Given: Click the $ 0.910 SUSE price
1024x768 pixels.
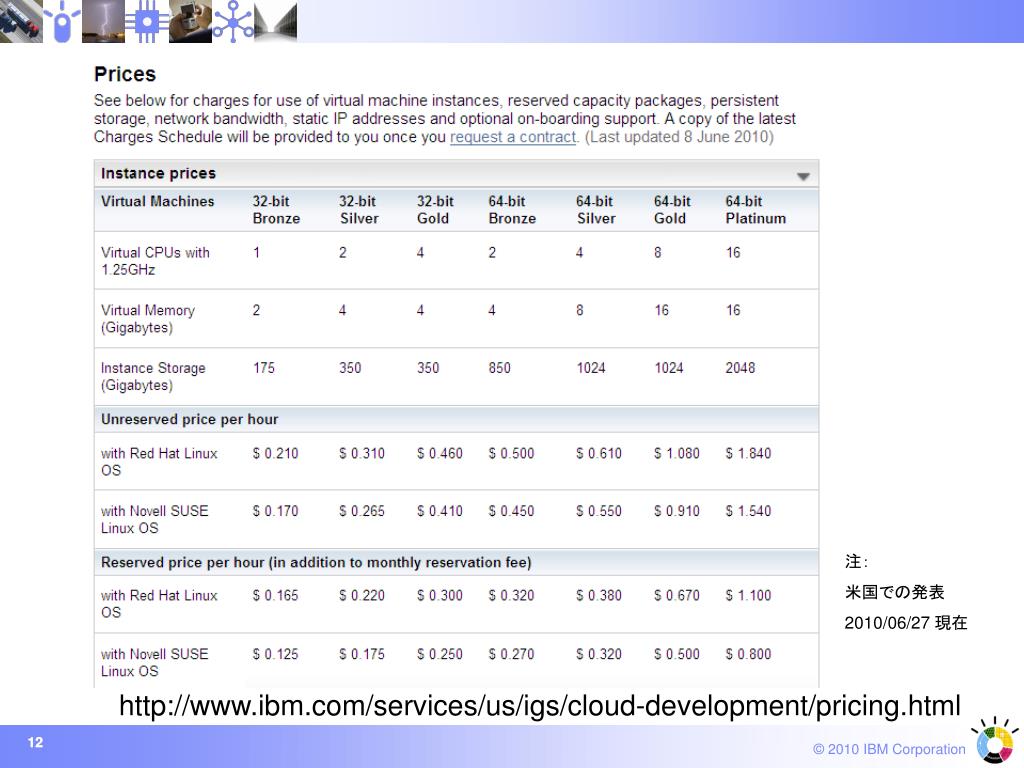Looking at the screenshot, I should click(677, 511).
